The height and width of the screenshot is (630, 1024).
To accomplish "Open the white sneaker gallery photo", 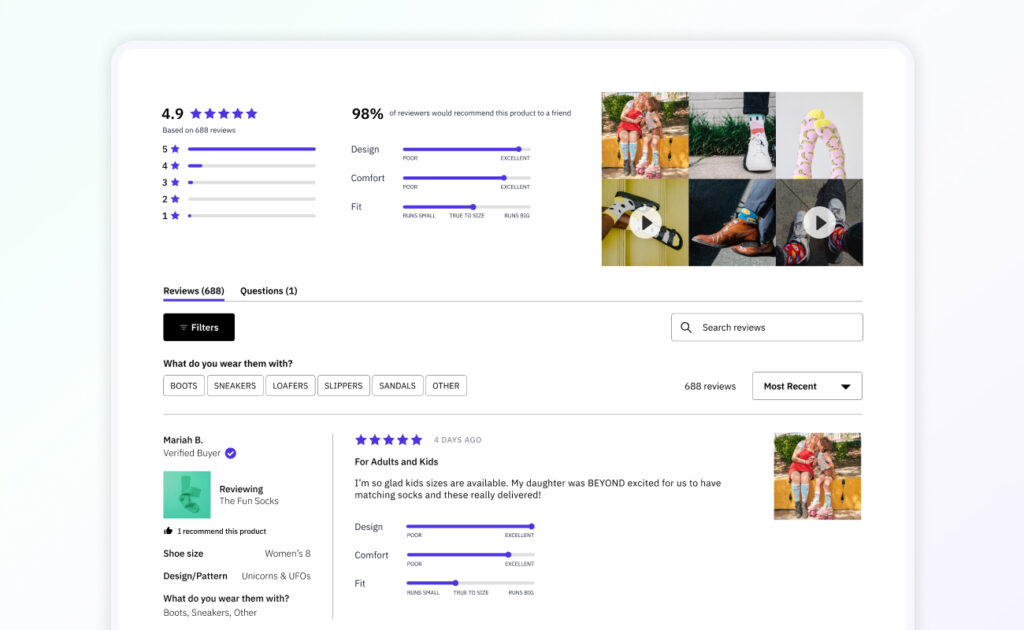I will (x=732, y=135).
